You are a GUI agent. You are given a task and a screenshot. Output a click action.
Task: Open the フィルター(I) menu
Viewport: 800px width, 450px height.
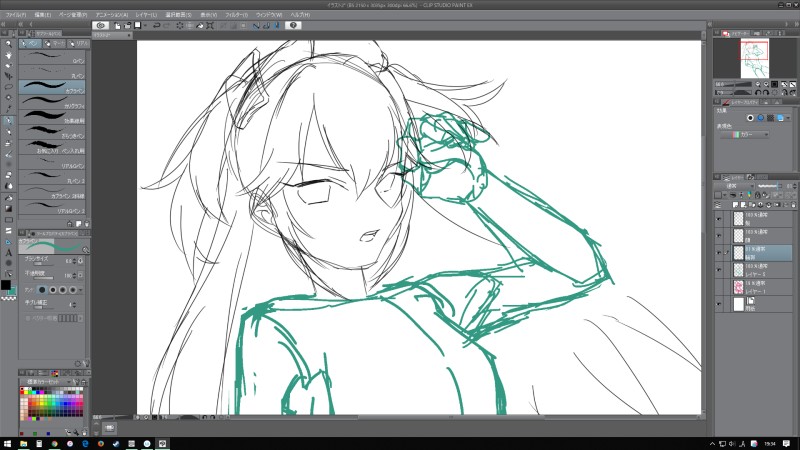coord(236,15)
